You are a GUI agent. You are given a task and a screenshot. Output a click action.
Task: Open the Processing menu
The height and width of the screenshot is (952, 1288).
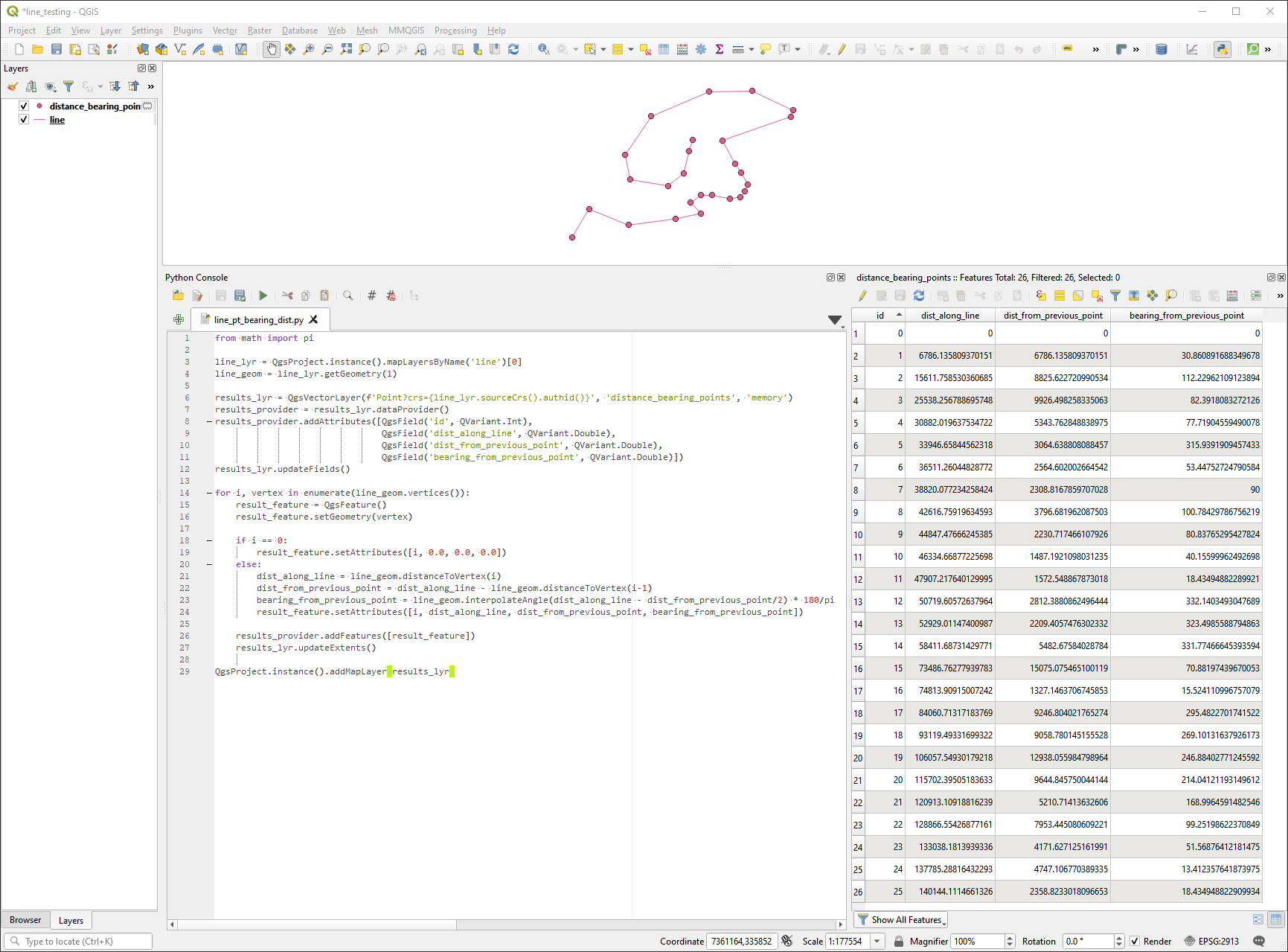455,31
